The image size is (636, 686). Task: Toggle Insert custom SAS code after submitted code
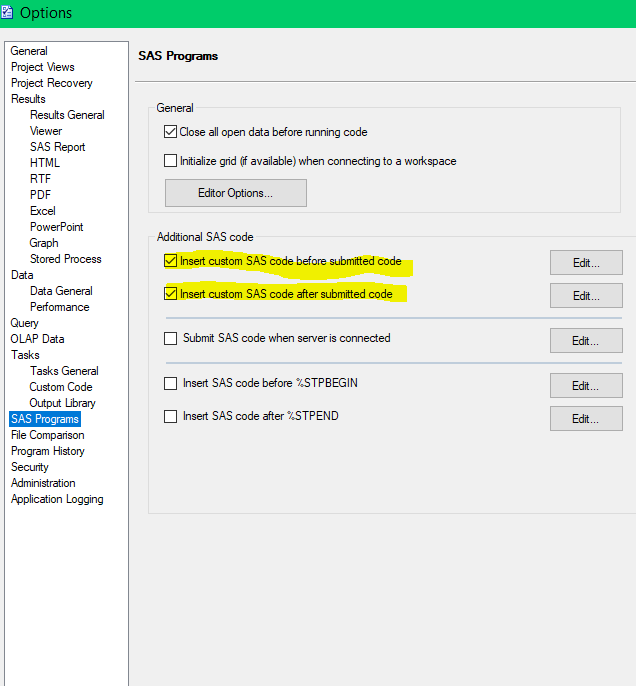pos(170,294)
